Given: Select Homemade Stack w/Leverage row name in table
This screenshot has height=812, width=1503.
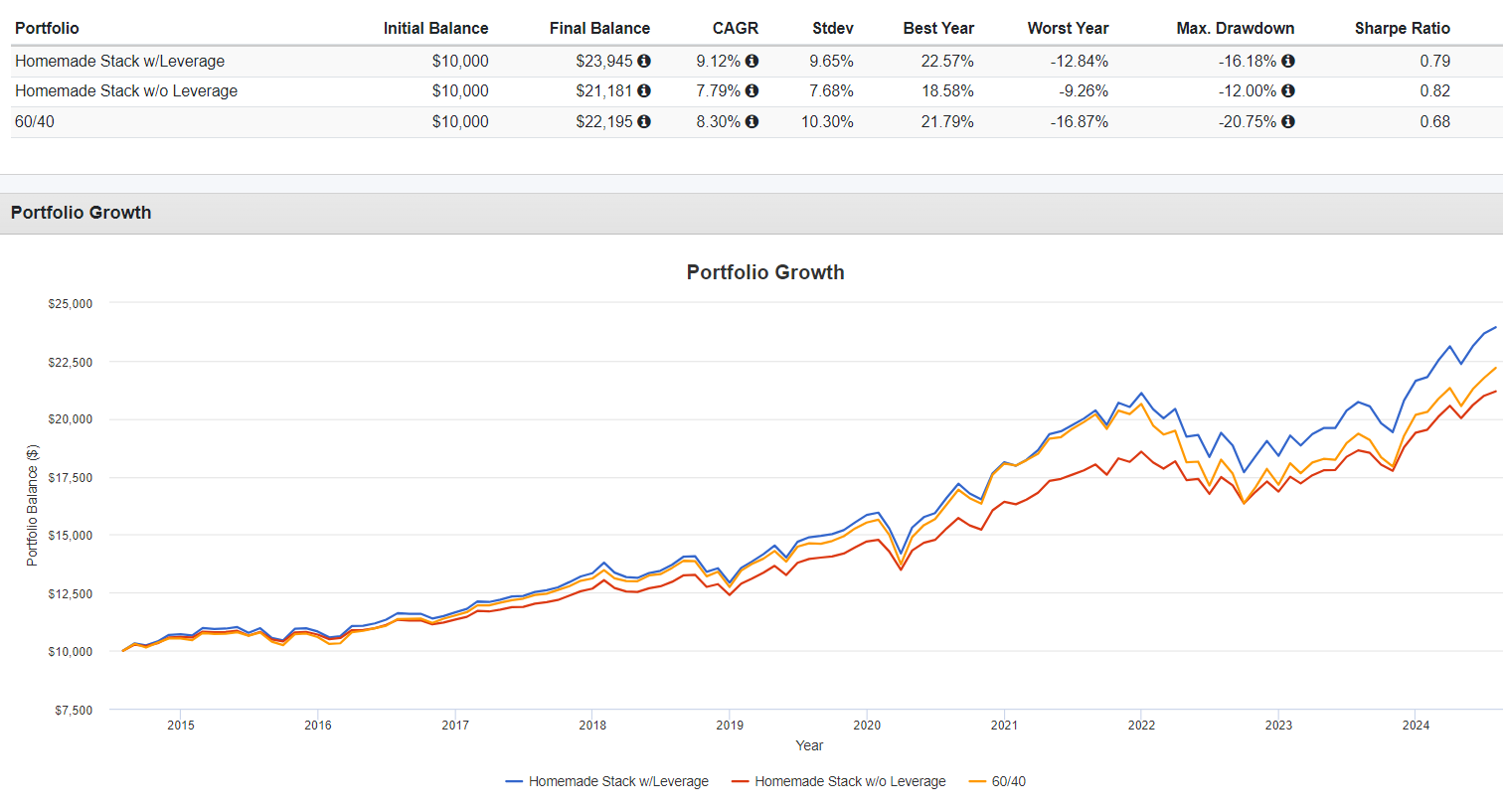Looking at the screenshot, I should coord(119,61).
